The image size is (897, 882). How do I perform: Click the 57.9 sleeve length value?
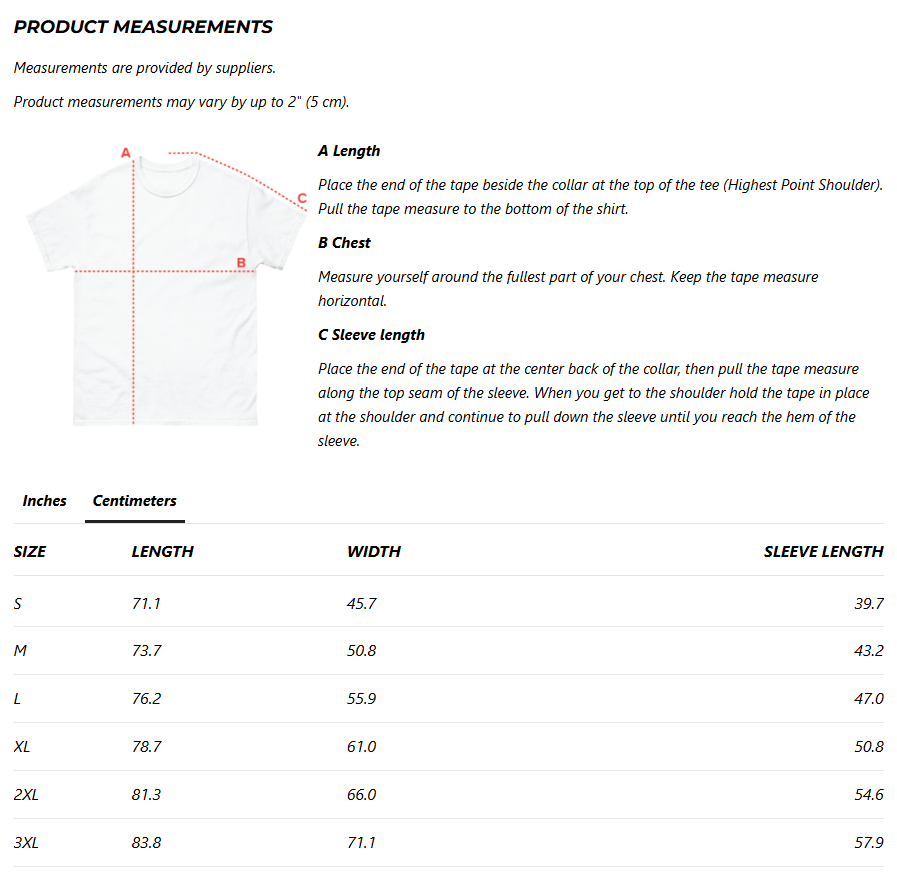pyautogui.click(x=869, y=843)
